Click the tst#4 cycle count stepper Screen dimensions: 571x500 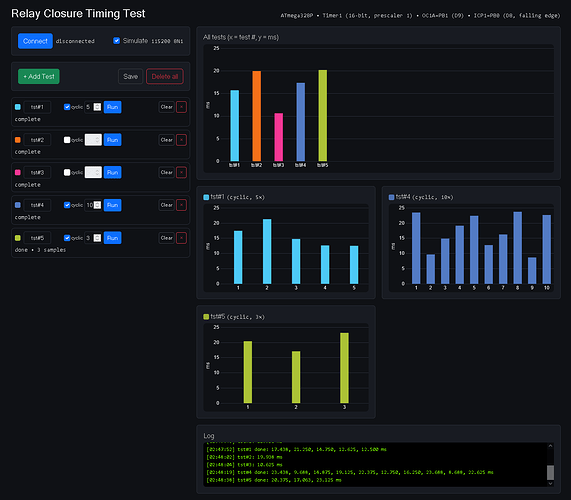click(x=97, y=205)
